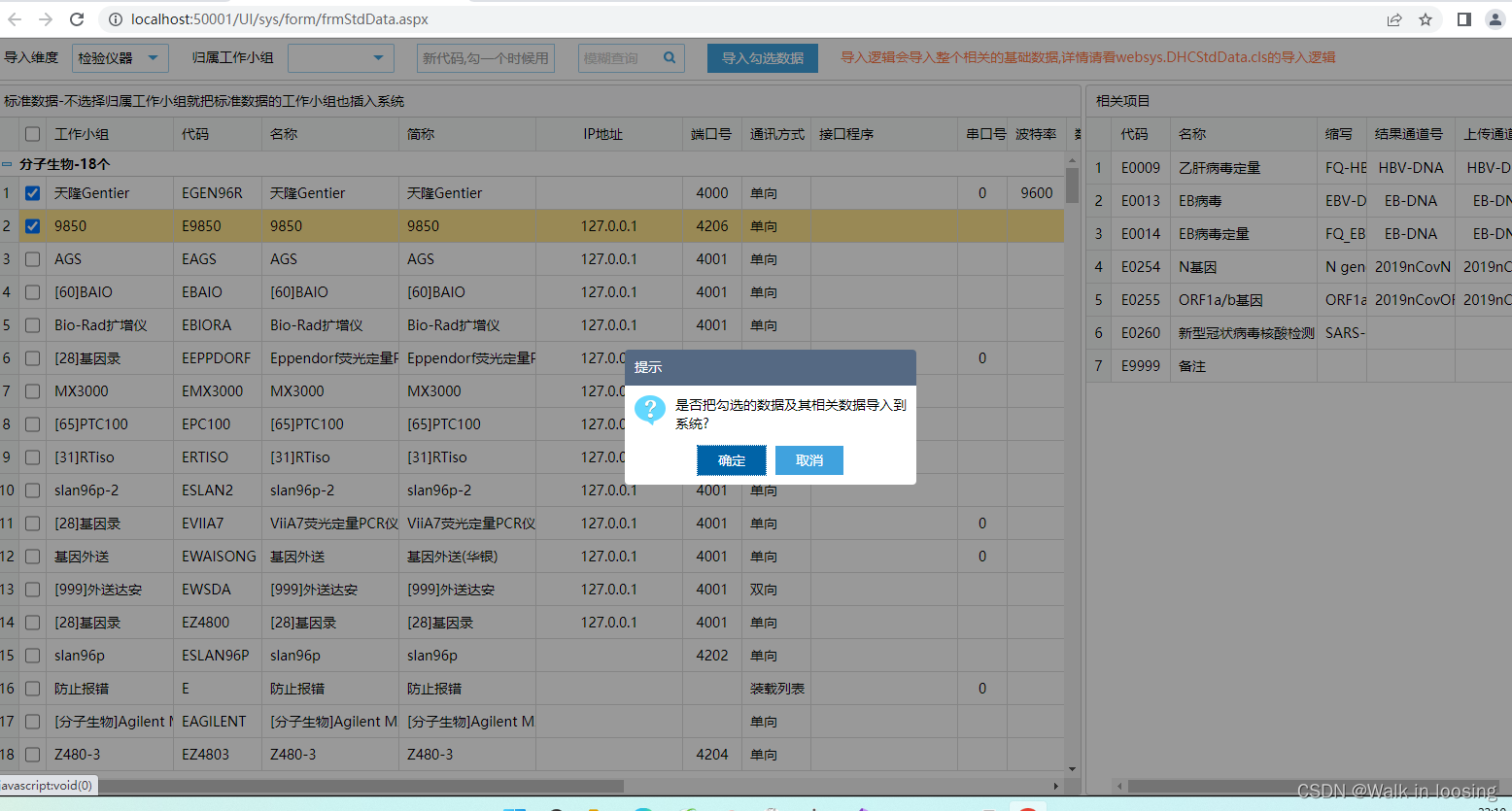Open the 导入维度 检验仪器 dropdown

pyautogui.click(x=120, y=58)
